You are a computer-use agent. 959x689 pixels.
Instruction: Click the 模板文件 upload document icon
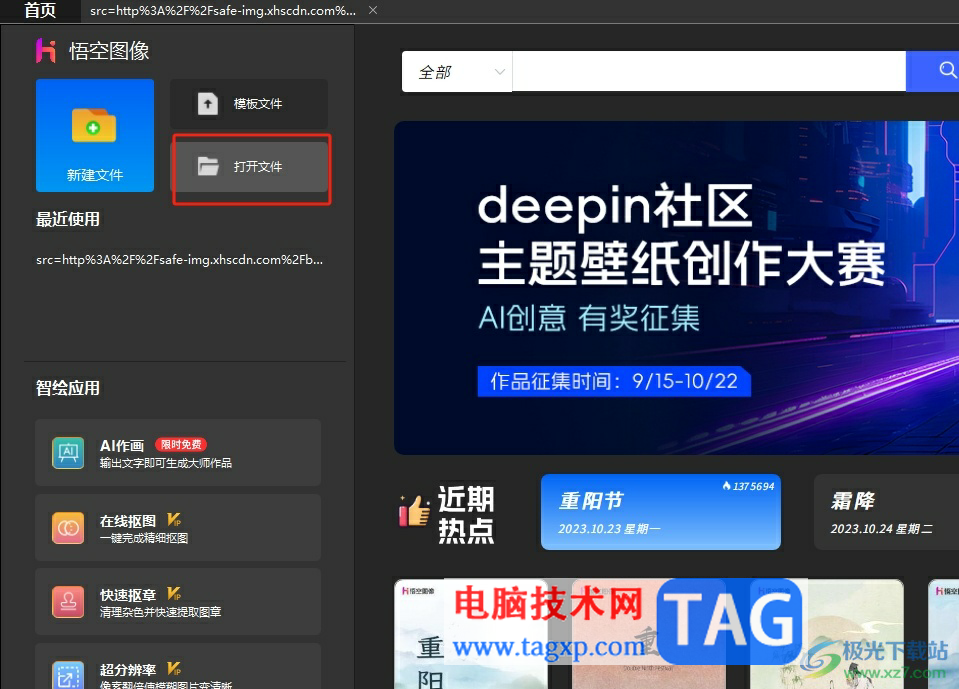click(208, 103)
